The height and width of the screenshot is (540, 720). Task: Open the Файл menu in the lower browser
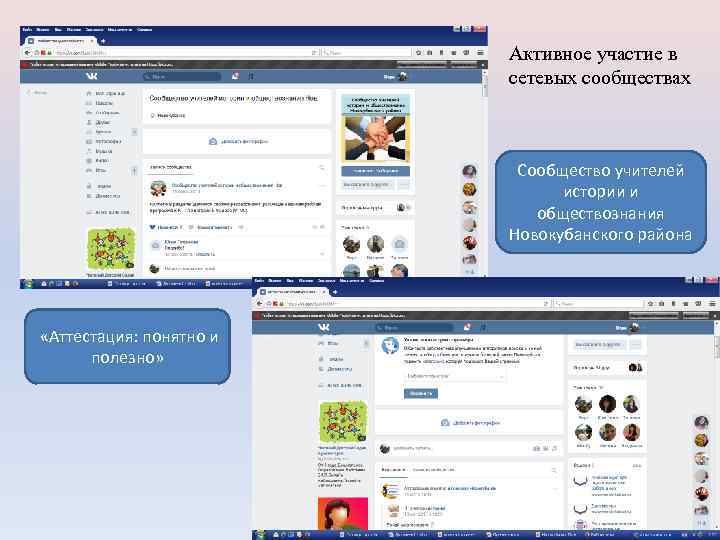(259, 280)
